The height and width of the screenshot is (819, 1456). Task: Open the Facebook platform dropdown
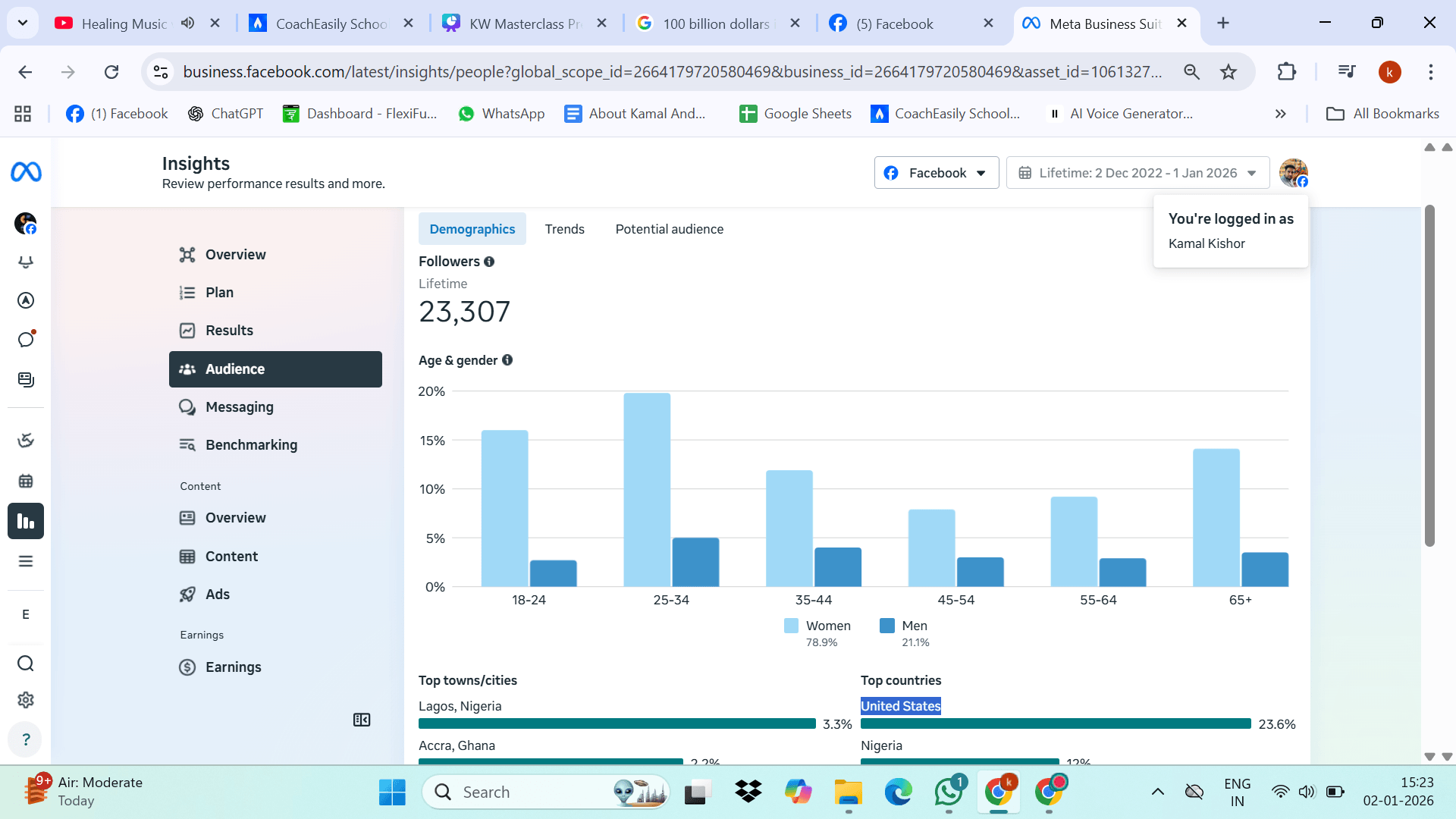tap(937, 173)
